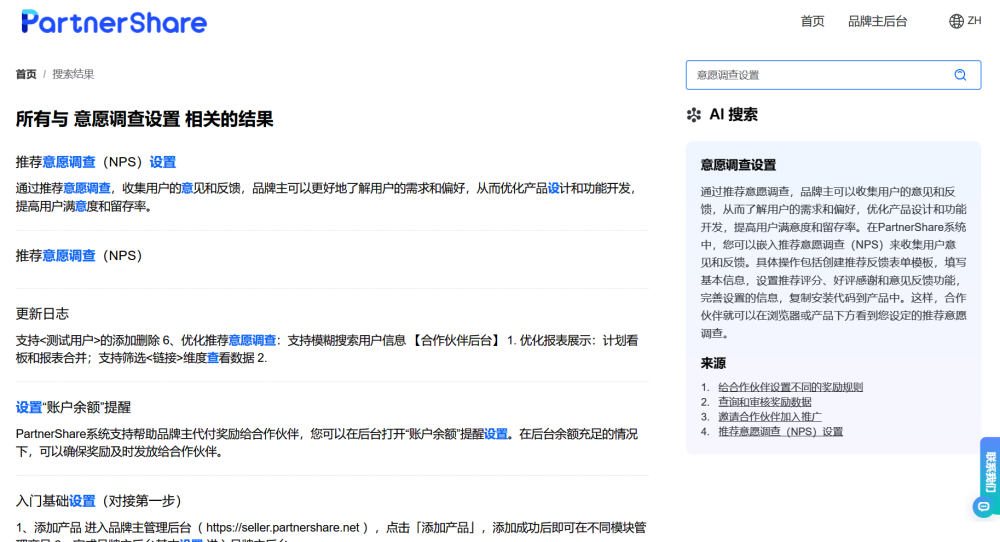The width and height of the screenshot is (1000, 542).
Task: Click snippet starting 通过推荐意愿调查，收集用户的意见
Action: (328, 197)
